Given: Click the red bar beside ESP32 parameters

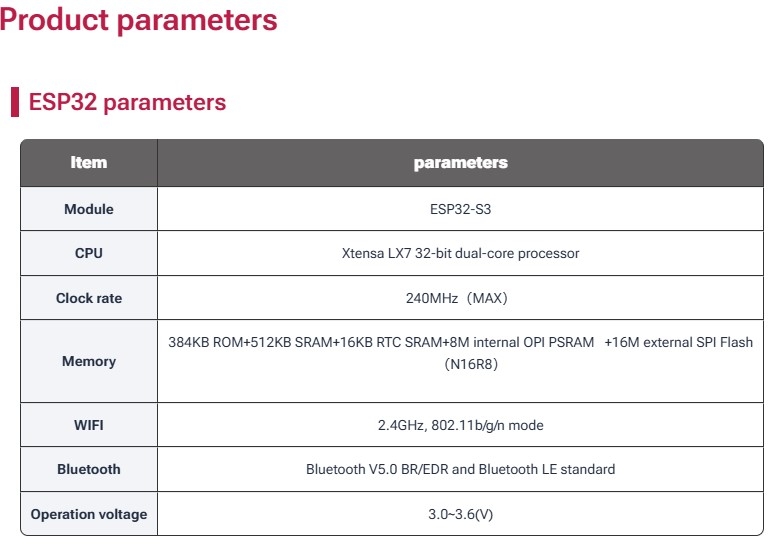Looking at the screenshot, I should coord(15,102).
